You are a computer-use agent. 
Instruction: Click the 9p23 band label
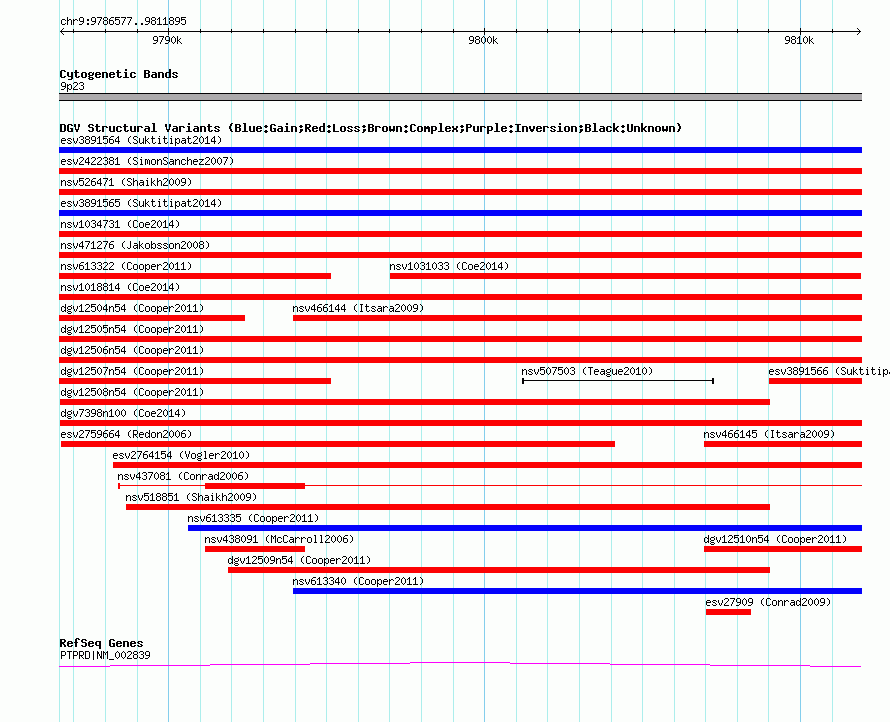coord(72,86)
